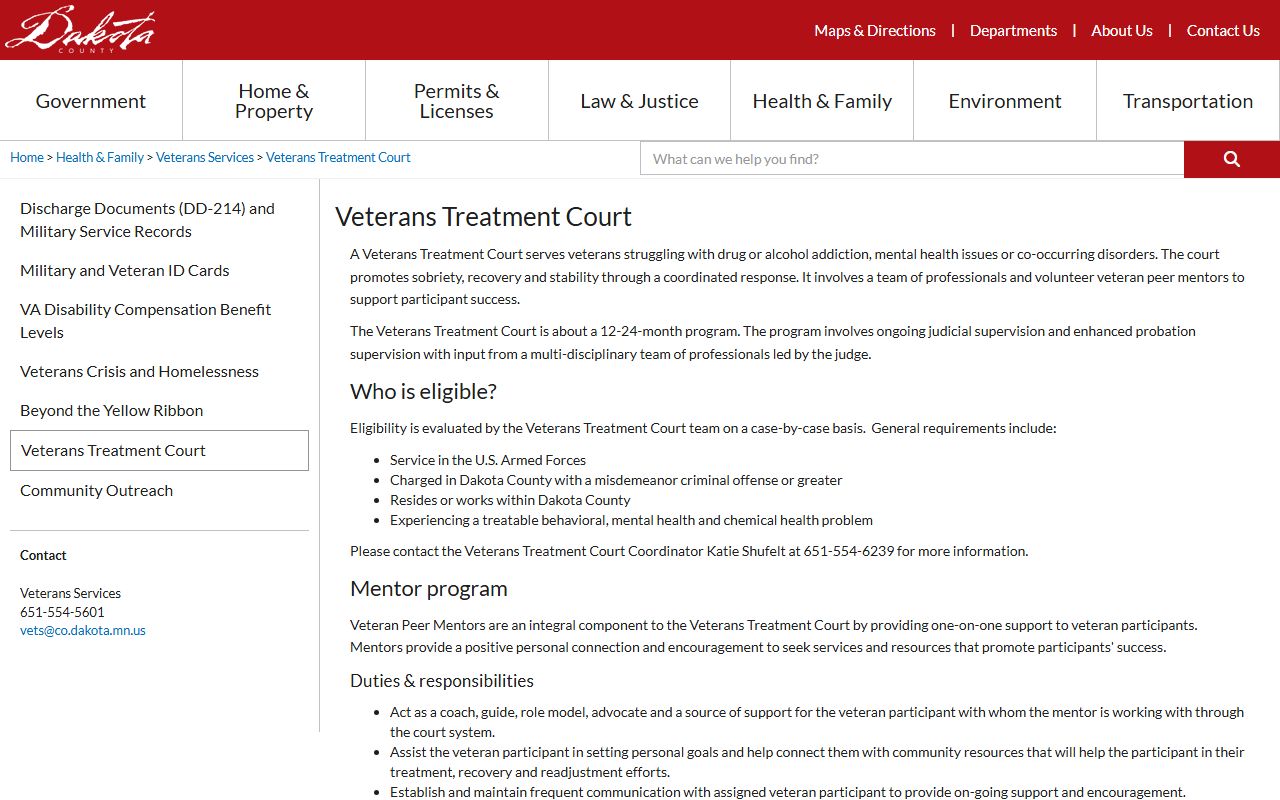Click 'Experiencing a treatable behavioral' bullet

coord(631,520)
